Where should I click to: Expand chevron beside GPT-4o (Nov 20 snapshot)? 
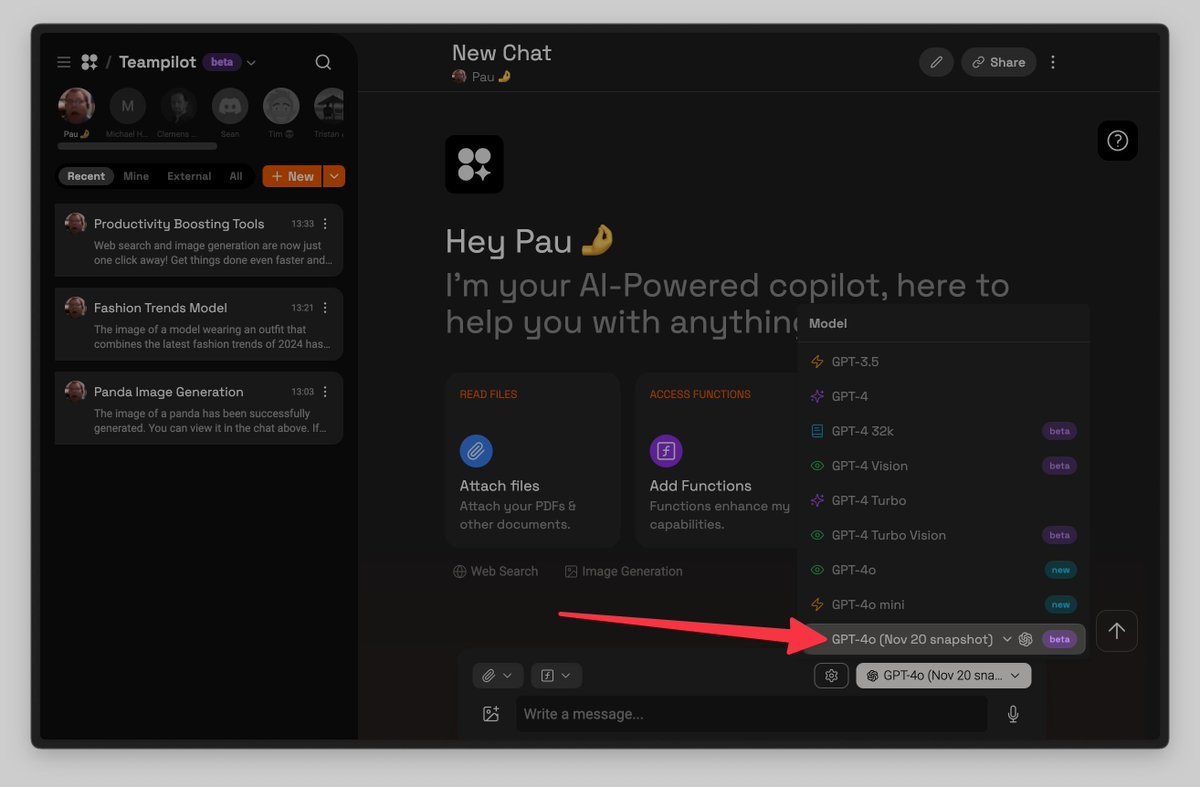pyautogui.click(x=1007, y=639)
